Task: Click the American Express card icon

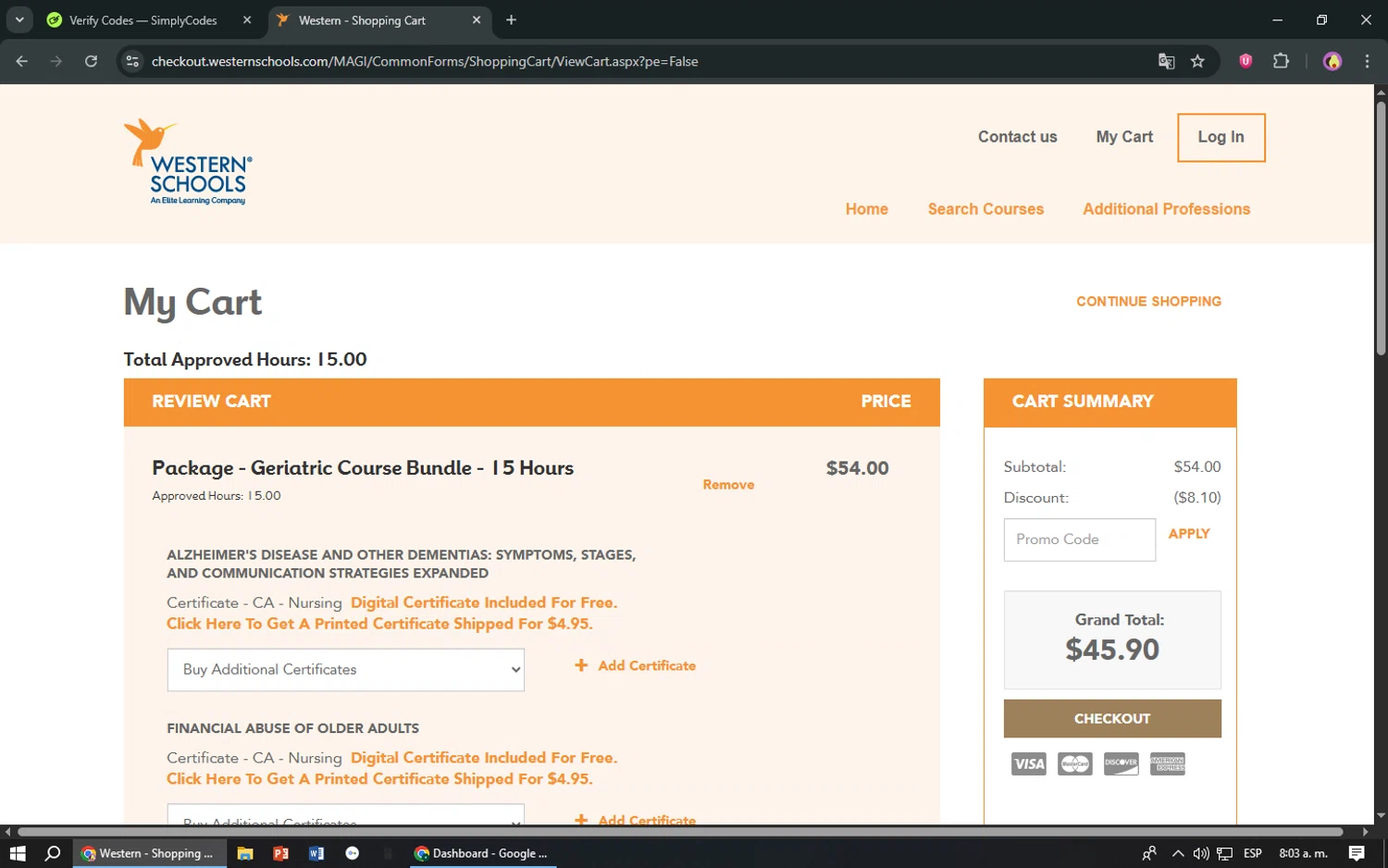Action: click(x=1167, y=763)
